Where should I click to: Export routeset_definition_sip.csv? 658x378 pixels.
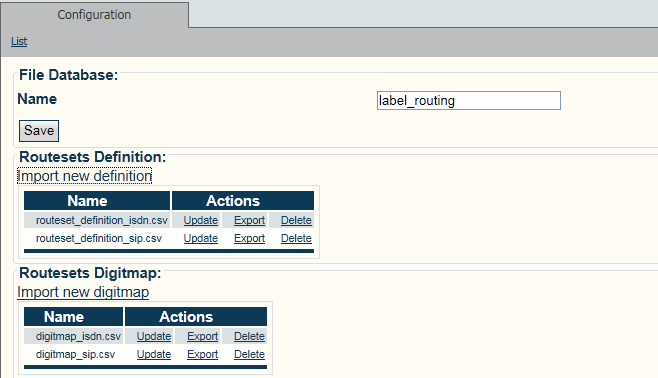[x=249, y=238]
